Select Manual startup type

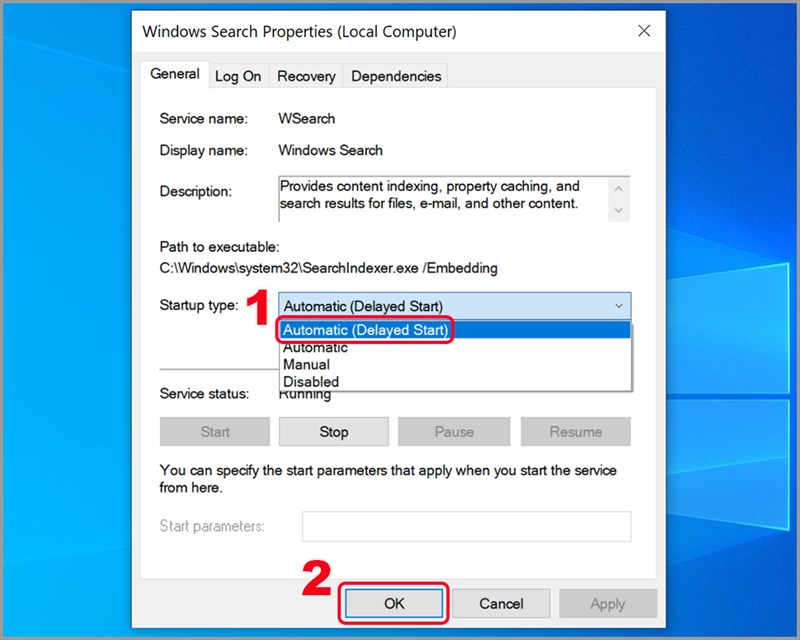click(x=309, y=364)
